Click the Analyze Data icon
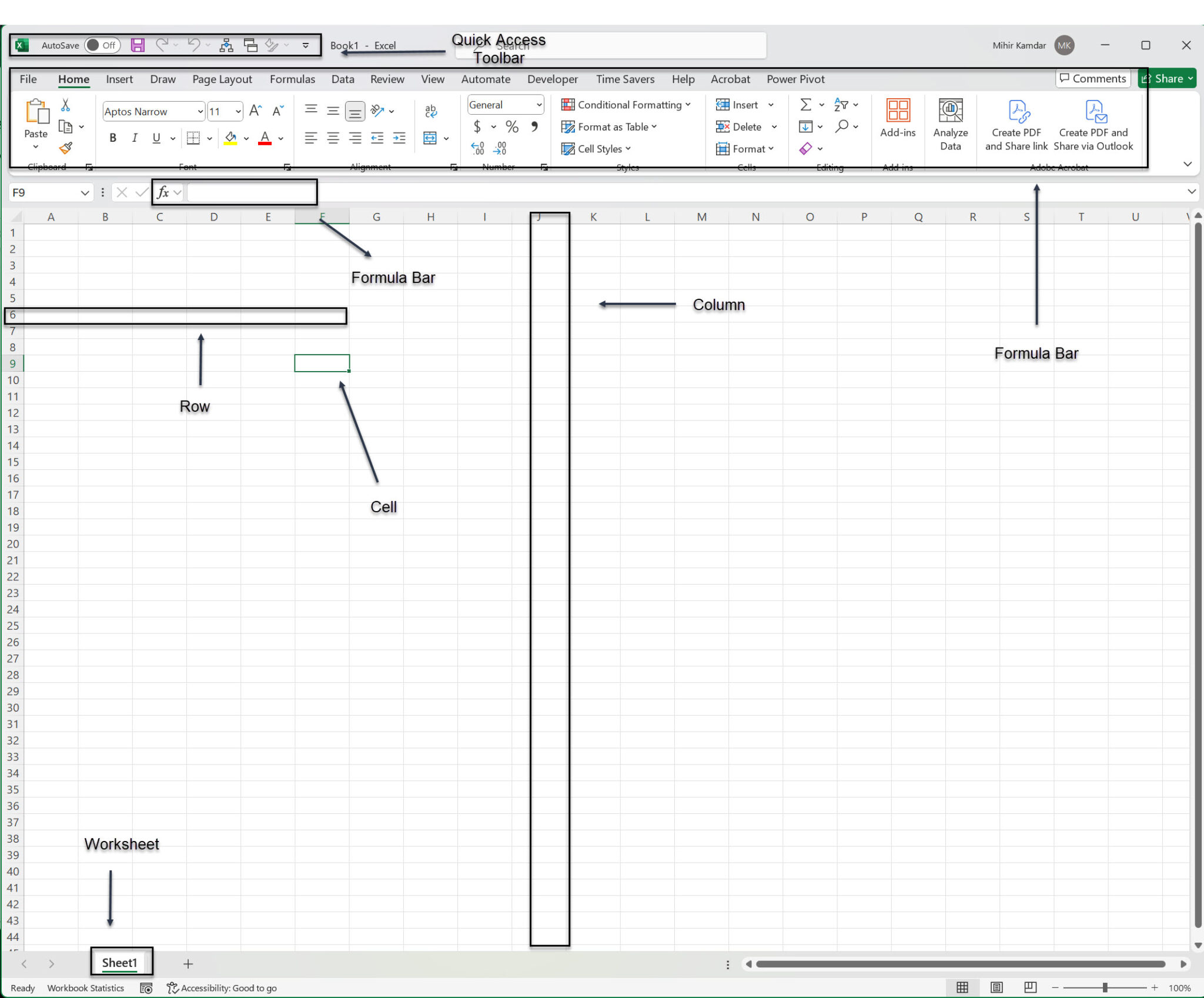 pyautogui.click(x=950, y=111)
